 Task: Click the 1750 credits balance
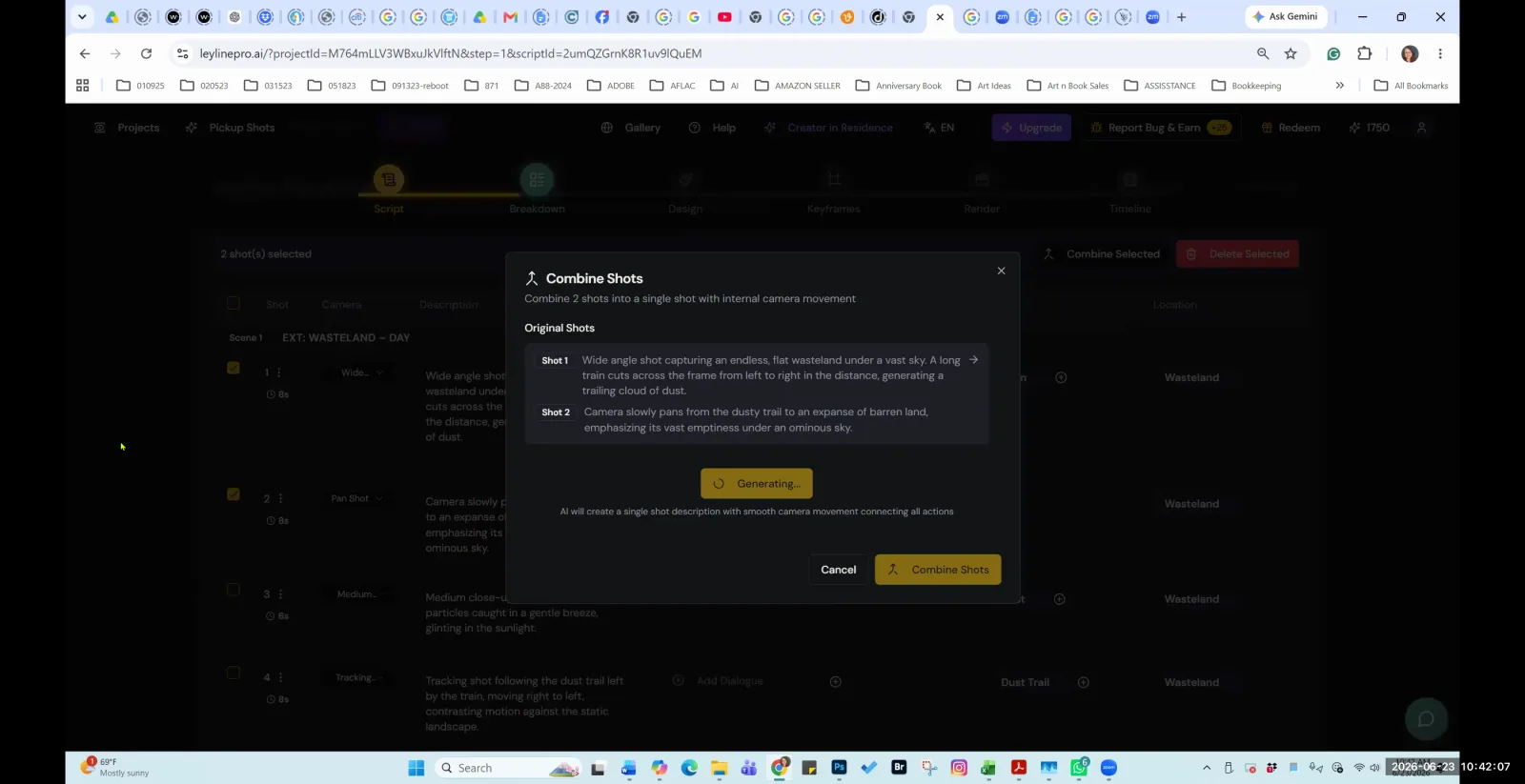coord(1370,128)
